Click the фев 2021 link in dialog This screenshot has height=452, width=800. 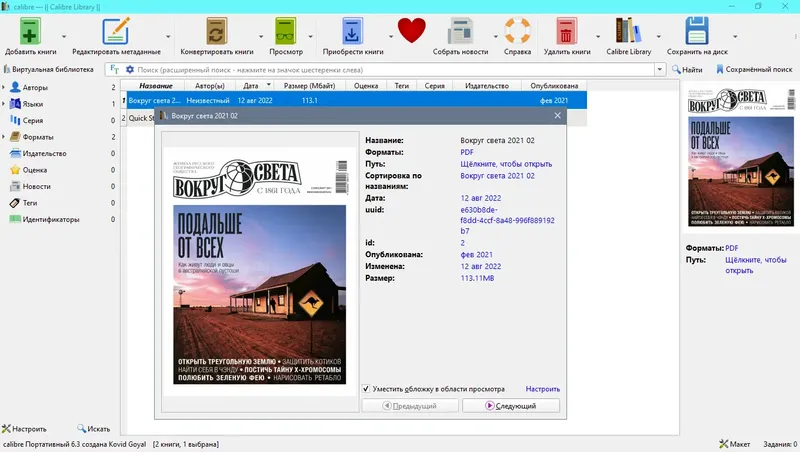(477, 255)
